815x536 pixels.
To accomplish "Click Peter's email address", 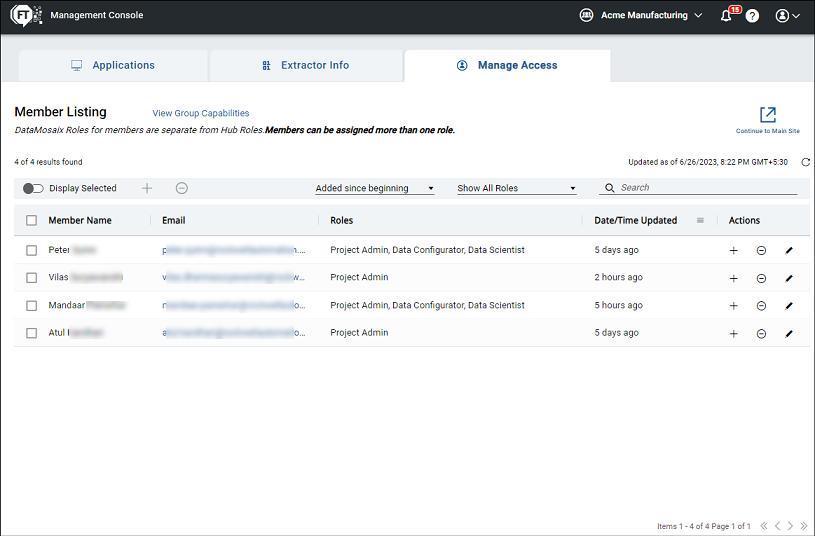I will (233, 250).
